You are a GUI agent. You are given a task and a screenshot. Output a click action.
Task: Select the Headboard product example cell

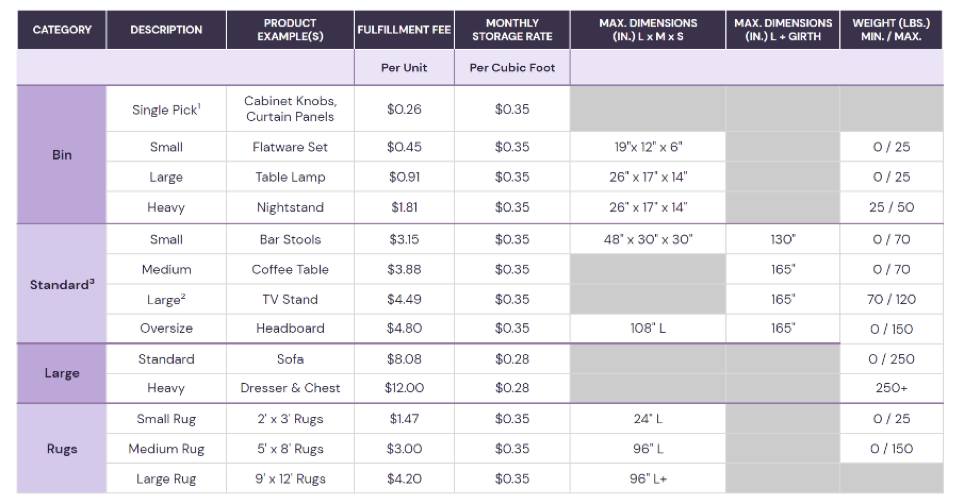coord(290,328)
